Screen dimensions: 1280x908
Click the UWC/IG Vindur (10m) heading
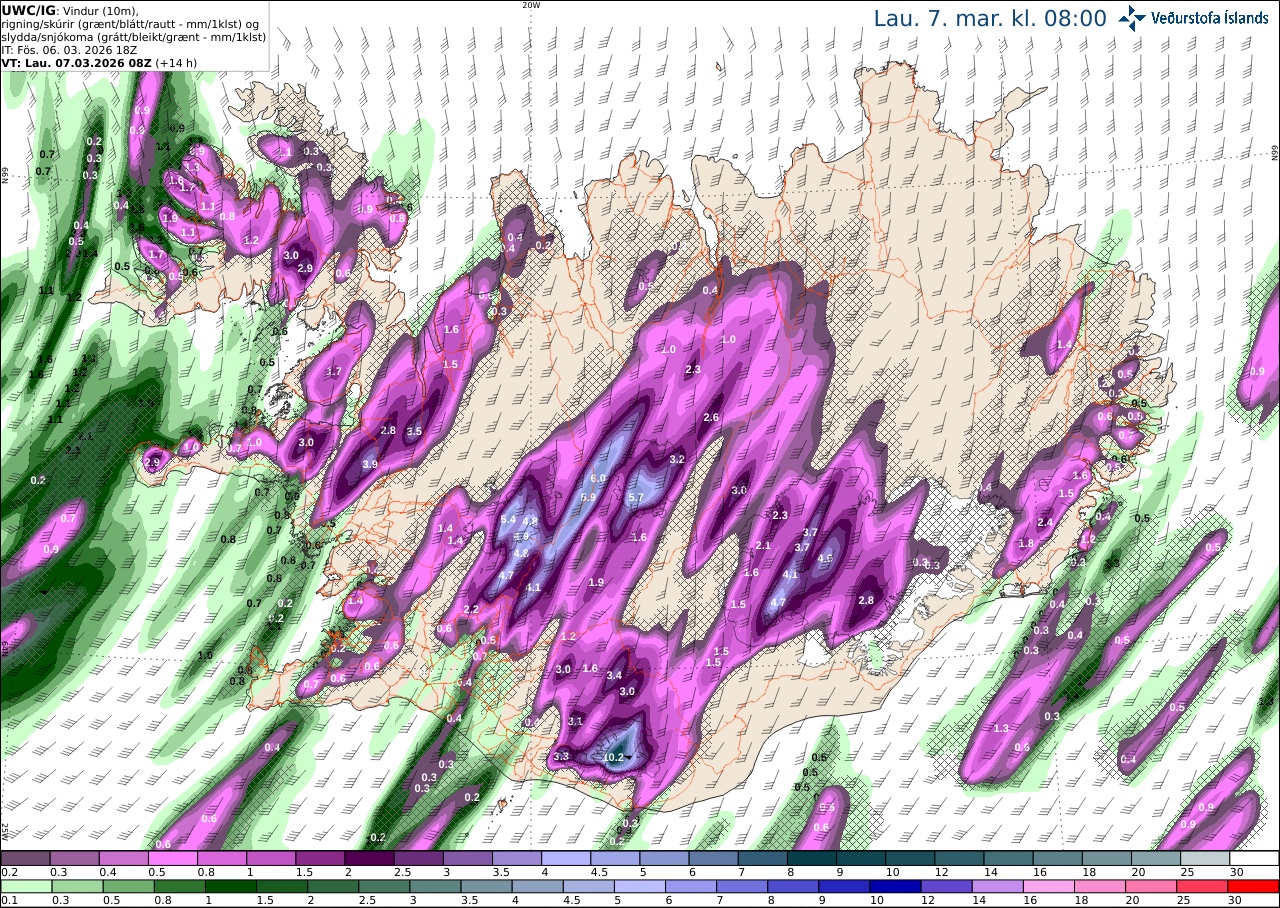point(71,9)
